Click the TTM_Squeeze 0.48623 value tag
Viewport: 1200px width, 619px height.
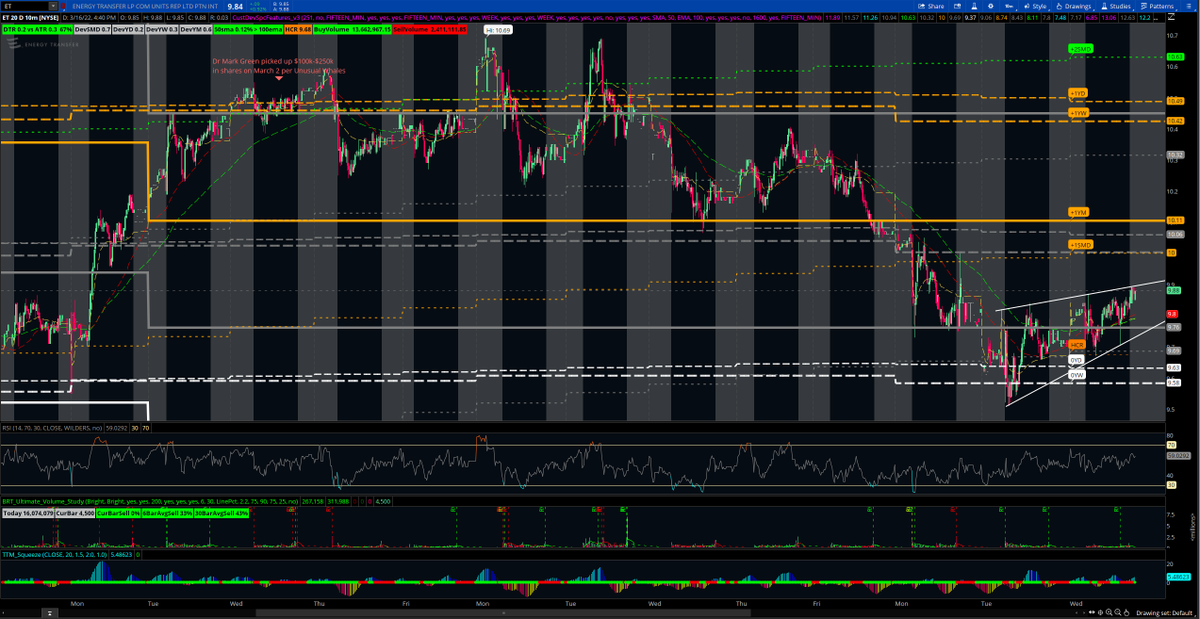1177,577
